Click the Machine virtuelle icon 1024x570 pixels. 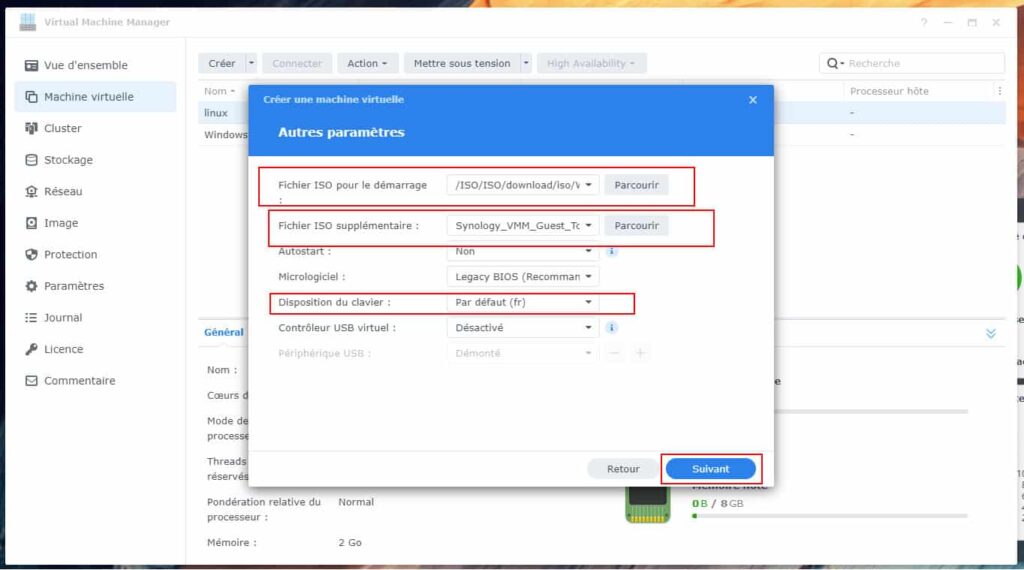click(31, 97)
